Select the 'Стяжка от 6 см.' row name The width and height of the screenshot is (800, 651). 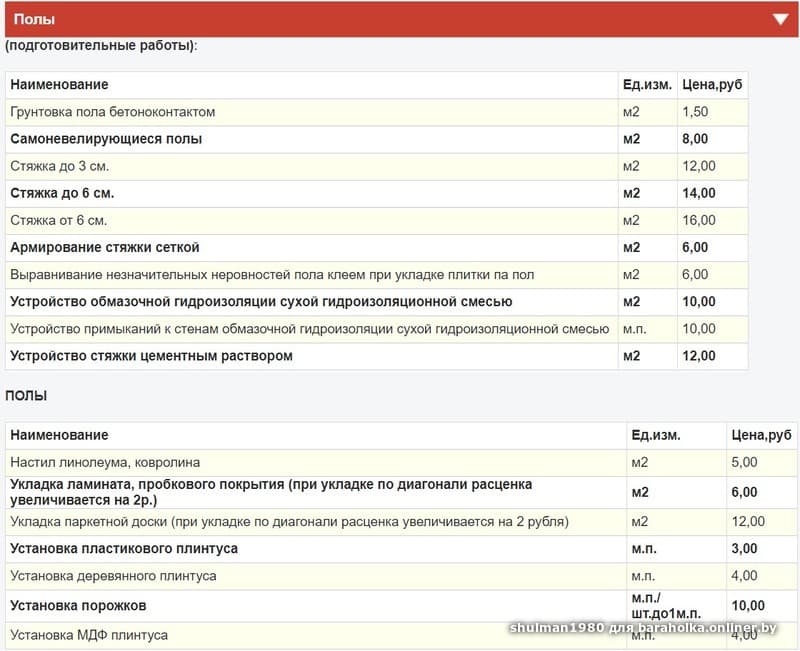click(x=59, y=220)
